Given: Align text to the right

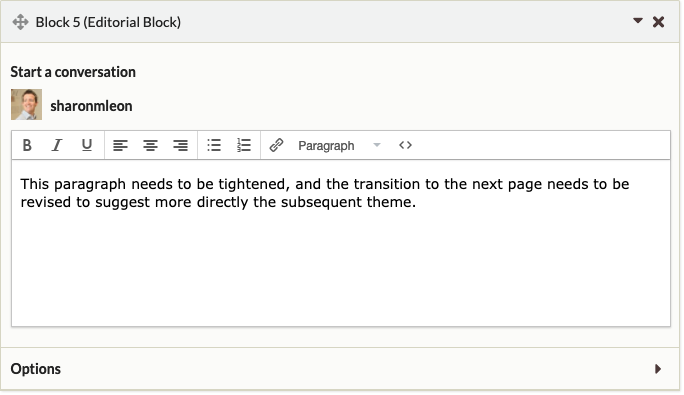Looking at the screenshot, I should point(181,145).
